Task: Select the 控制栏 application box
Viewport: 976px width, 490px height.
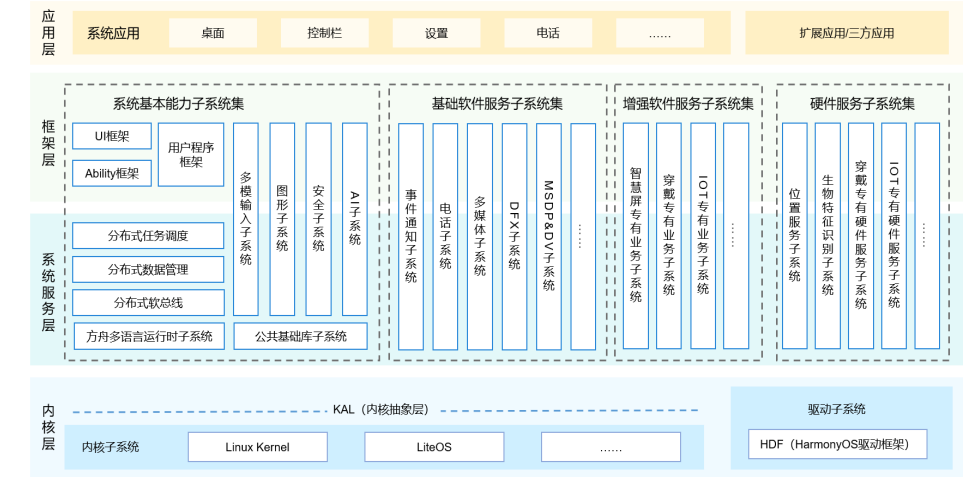Action: click(x=325, y=33)
